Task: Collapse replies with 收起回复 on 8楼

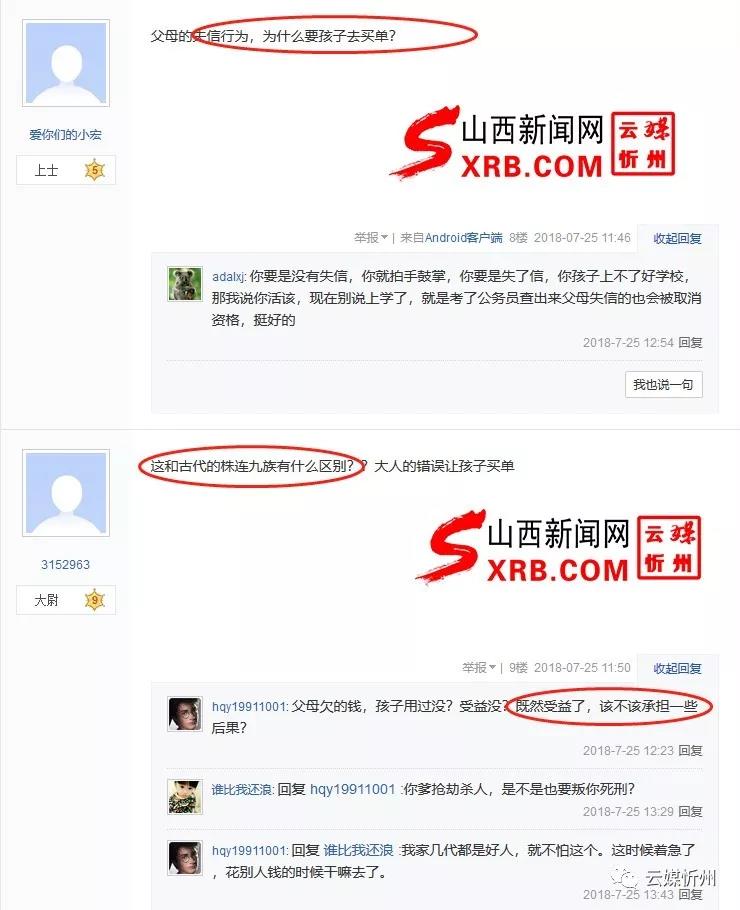Action: [x=677, y=238]
